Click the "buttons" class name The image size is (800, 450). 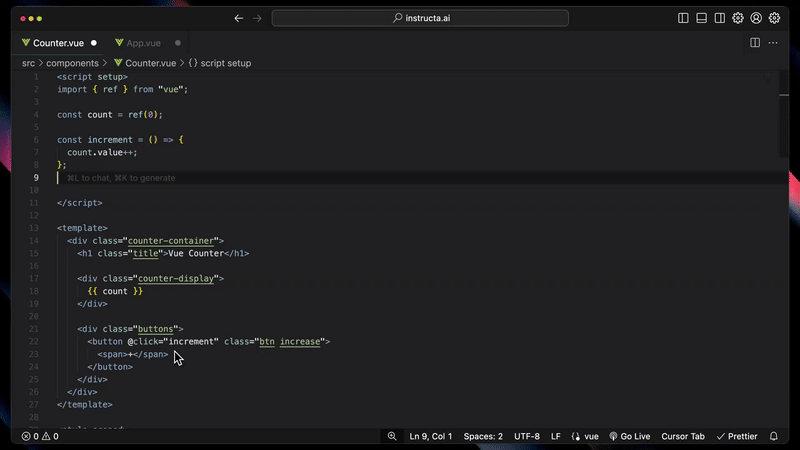pyautogui.click(x=155, y=329)
